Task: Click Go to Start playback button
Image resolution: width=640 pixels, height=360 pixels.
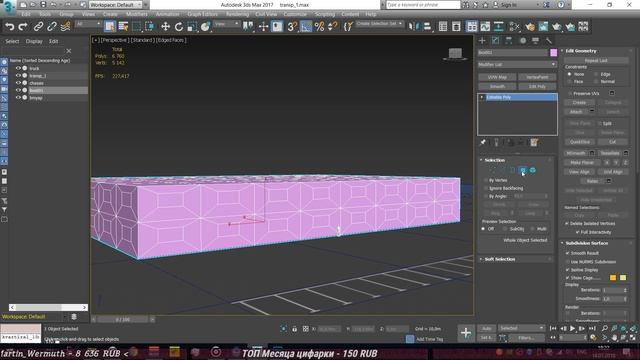Action: coord(553,328)
